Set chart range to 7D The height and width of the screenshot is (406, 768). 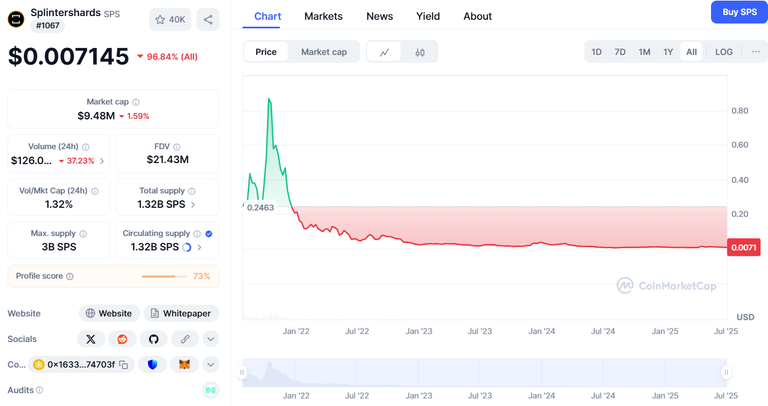pyautogui.click(x=620, y=52)
